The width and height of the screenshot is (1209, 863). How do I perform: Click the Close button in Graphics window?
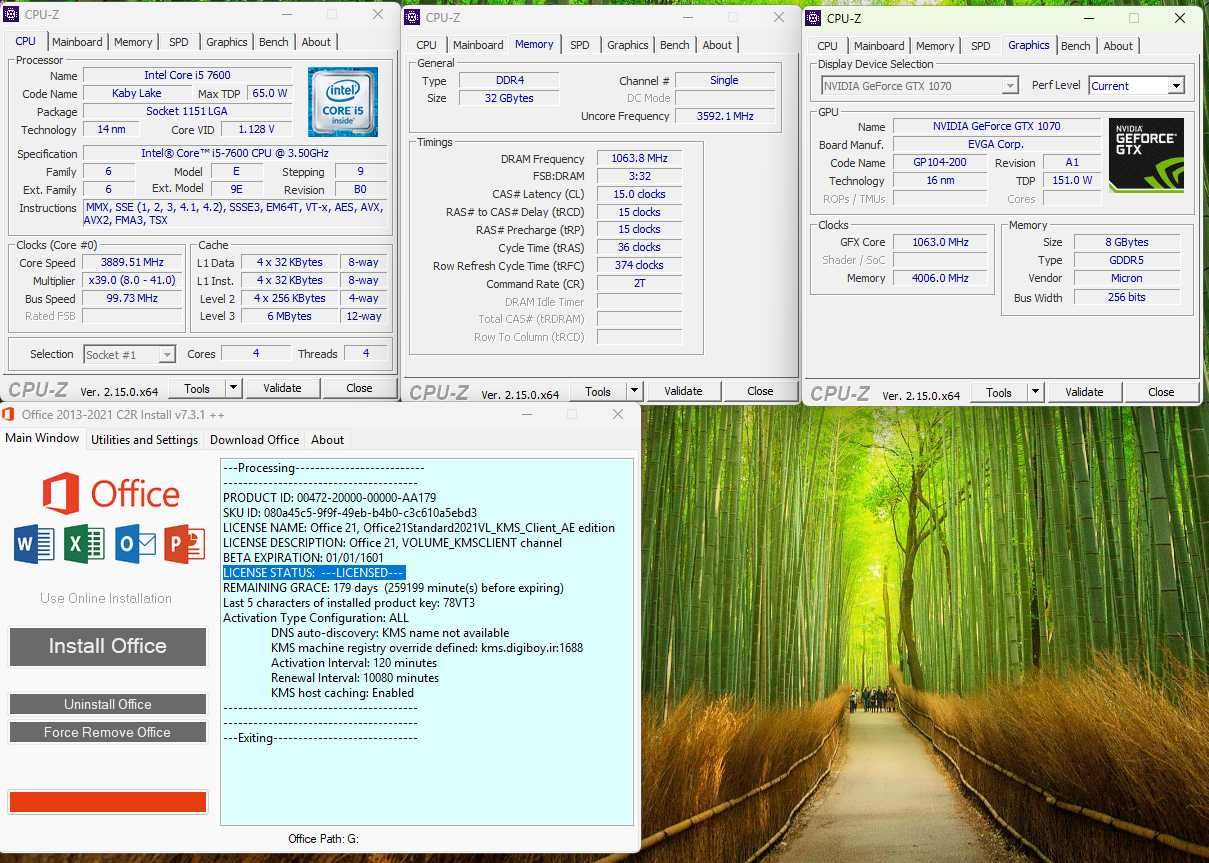pos(1161,392)
